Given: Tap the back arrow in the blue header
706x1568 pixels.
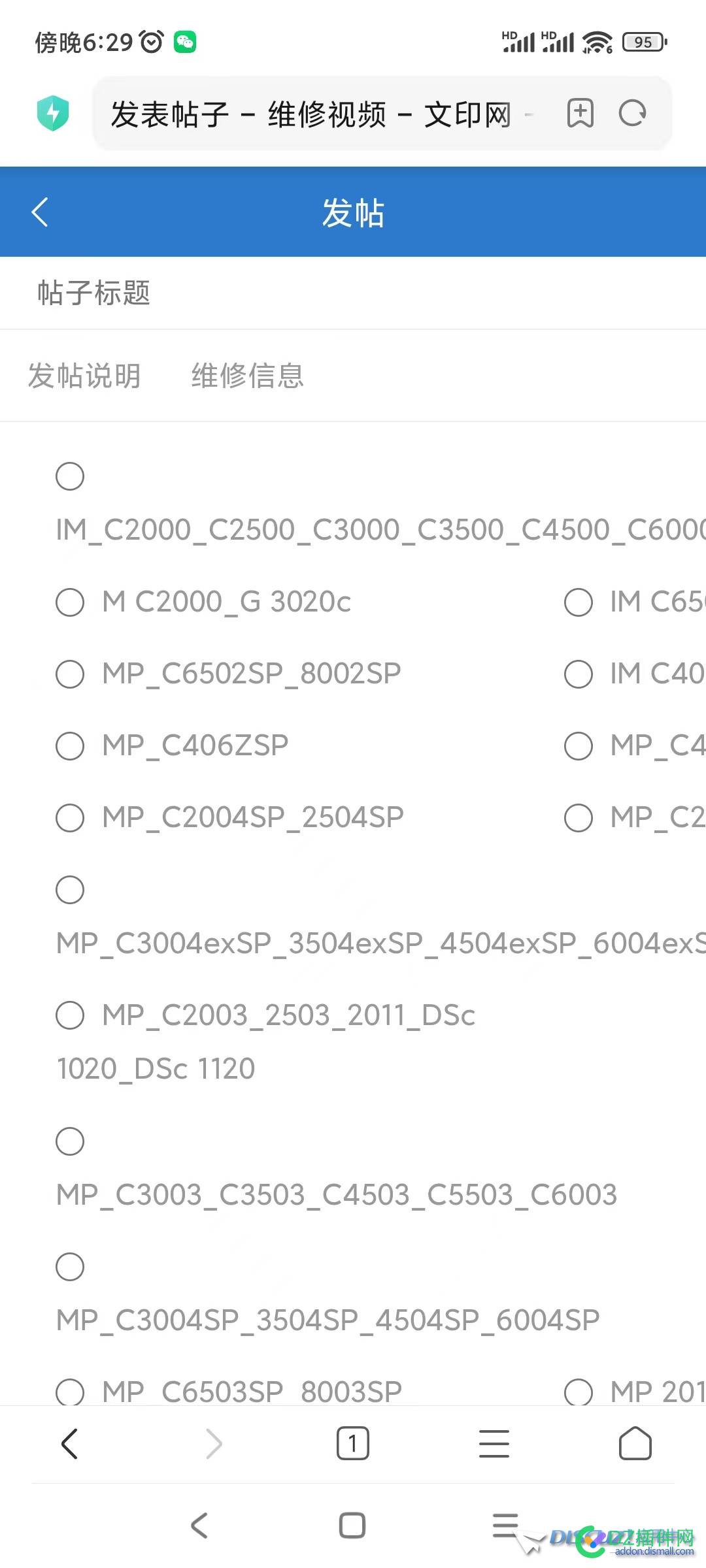Looking at the screenshot, I should 40,212.
